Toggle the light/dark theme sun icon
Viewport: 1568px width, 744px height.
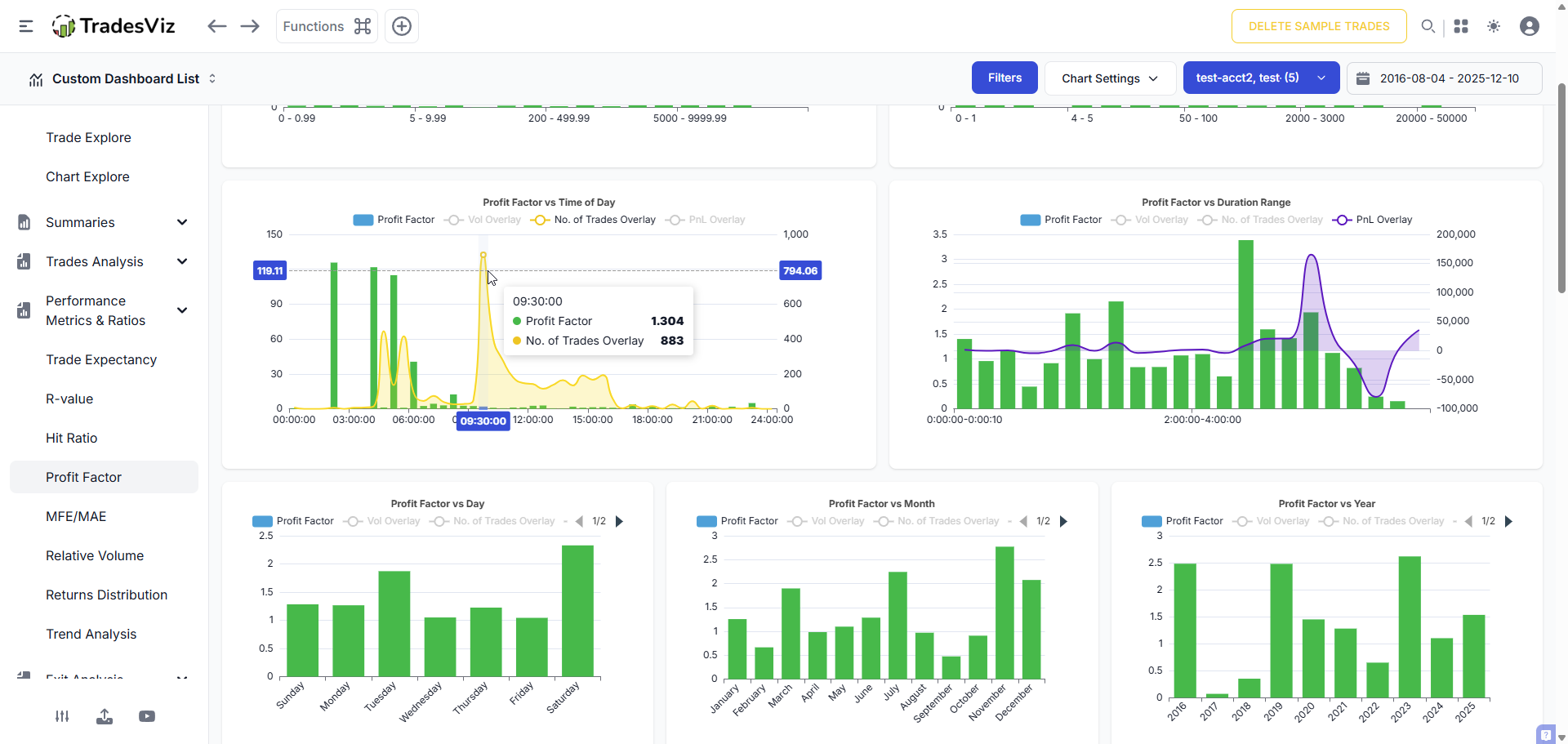pyautogui.click(x=1494, y=26)
